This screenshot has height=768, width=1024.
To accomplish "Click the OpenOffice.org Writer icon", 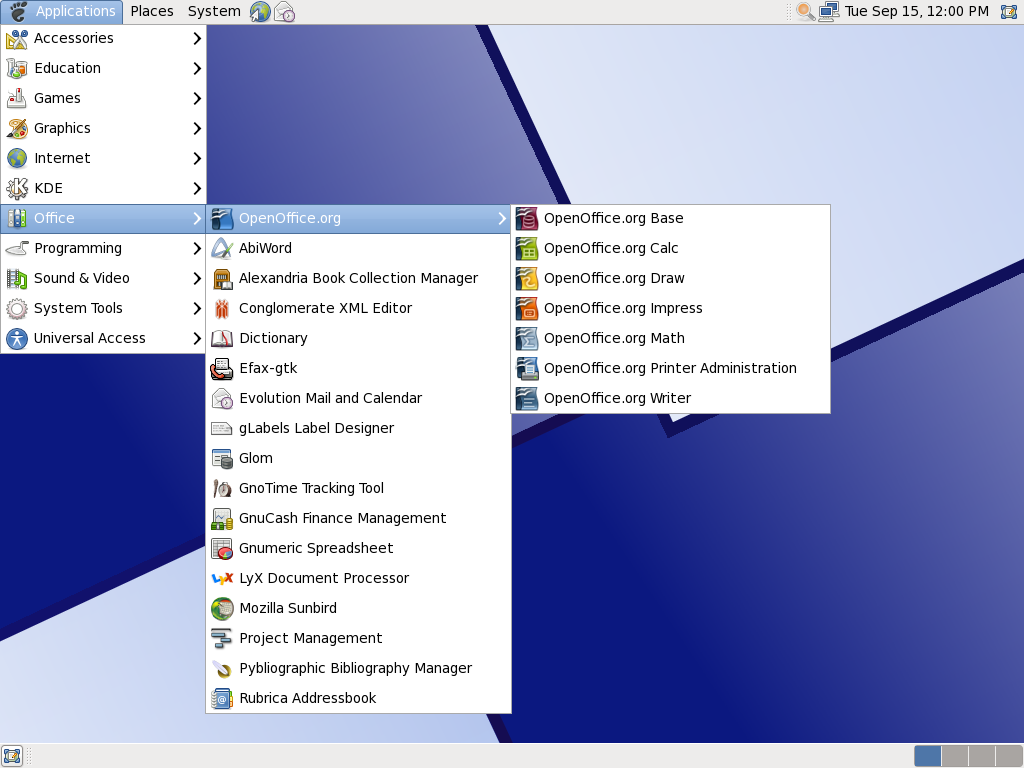I will click(x=526, y=399).
